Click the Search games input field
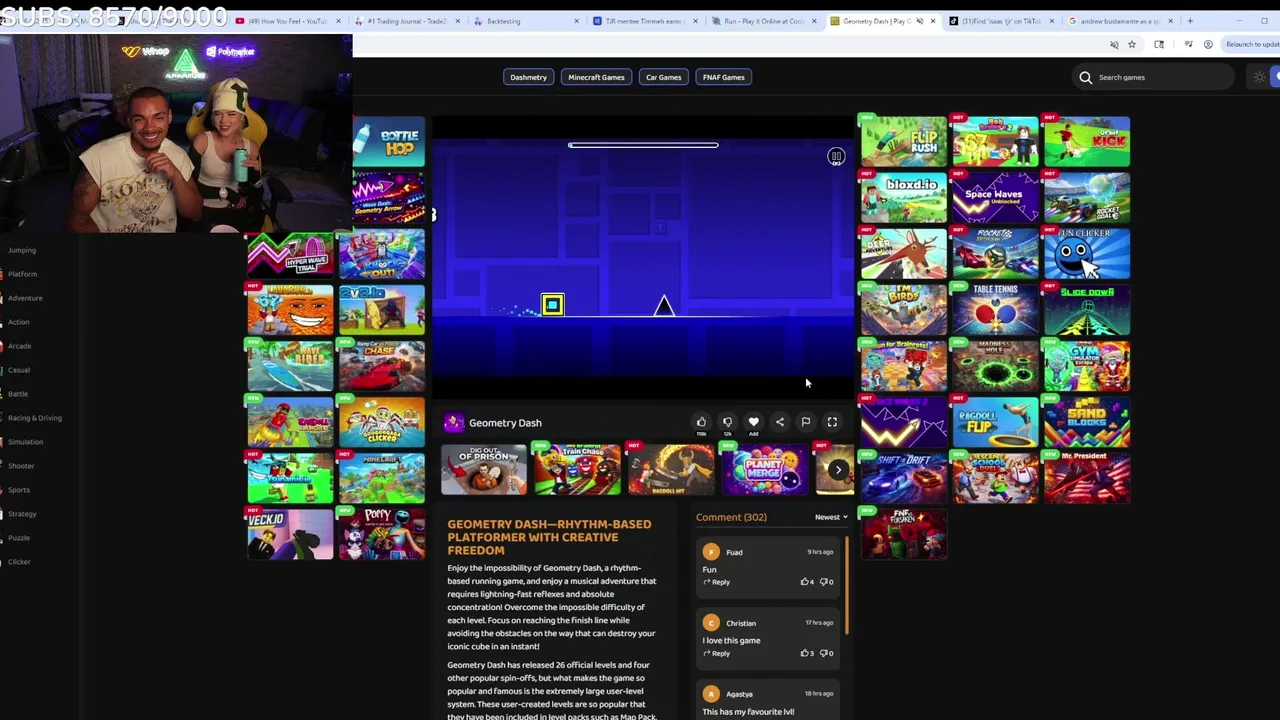Viewport: 1280px width, 720px height. [x=1152, y=77]
